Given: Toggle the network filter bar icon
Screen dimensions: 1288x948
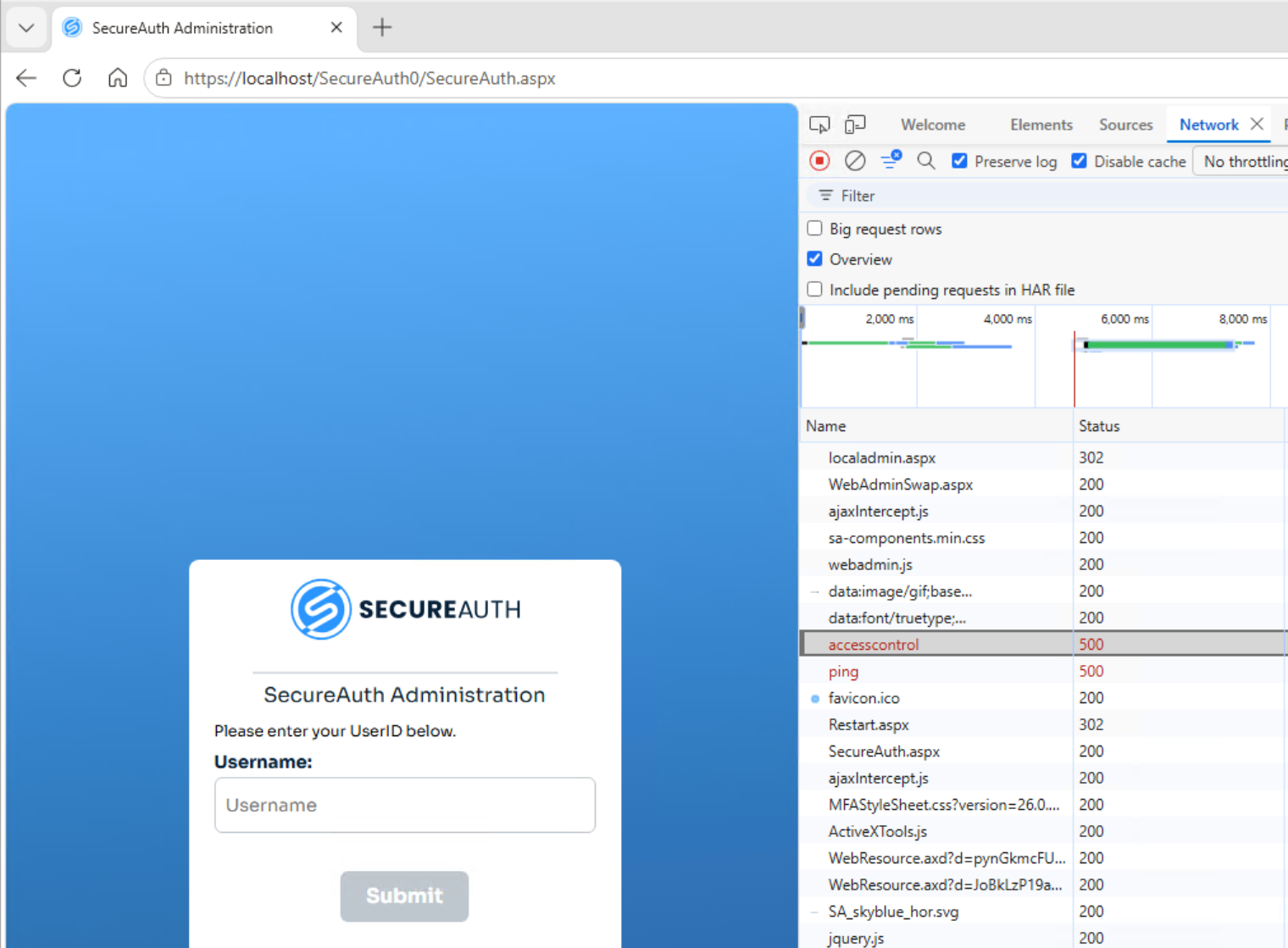Looking at the screenshot, I should [891, 160].
